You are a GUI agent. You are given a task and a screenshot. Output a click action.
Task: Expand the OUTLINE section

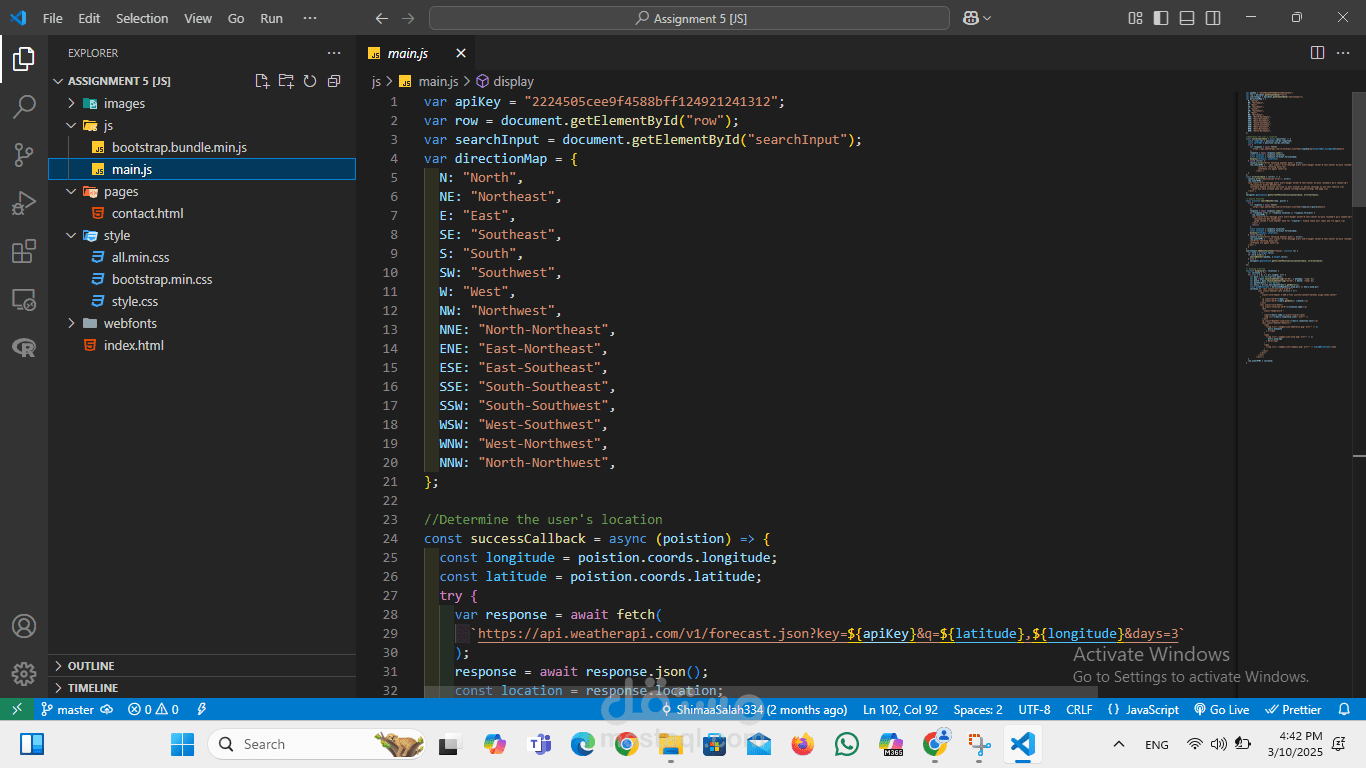[x=91, y=666]
